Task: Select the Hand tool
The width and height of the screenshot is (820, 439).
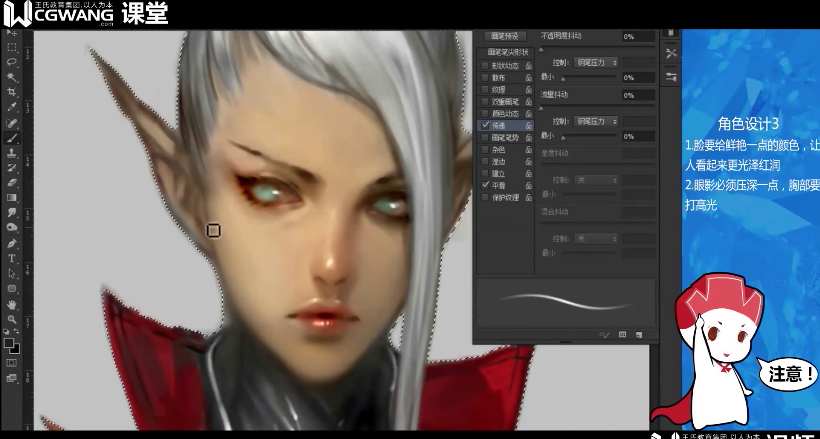Action: pyautogui.click(x=12, y=304)
